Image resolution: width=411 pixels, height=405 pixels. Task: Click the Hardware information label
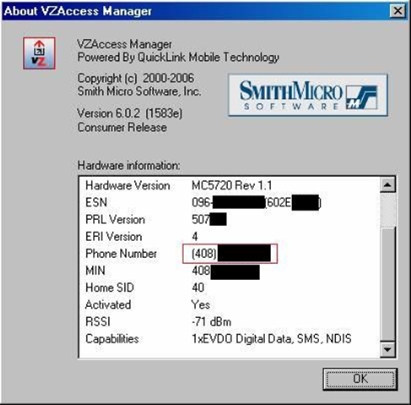[129, 165]
